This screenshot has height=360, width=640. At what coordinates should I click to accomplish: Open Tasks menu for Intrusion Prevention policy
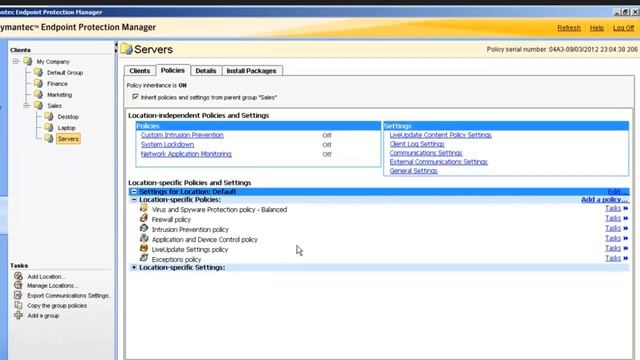pyautogui.click(x=616, y=228)
